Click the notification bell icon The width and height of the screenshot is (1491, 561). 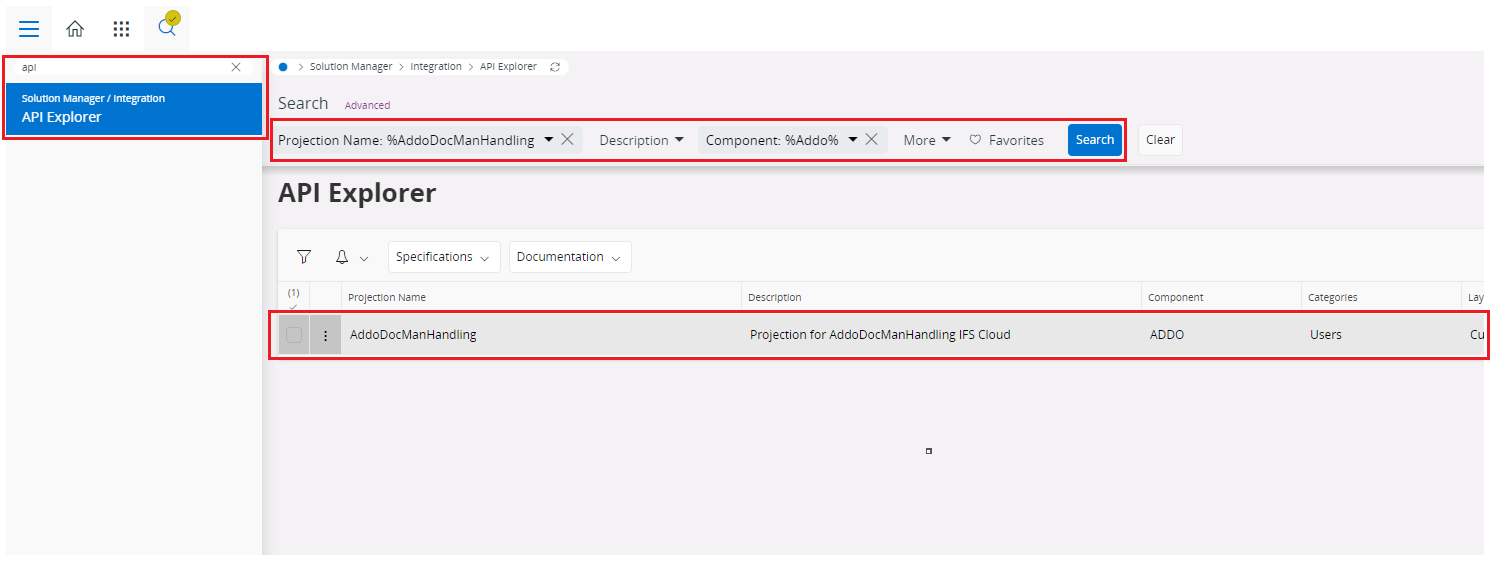342,257
